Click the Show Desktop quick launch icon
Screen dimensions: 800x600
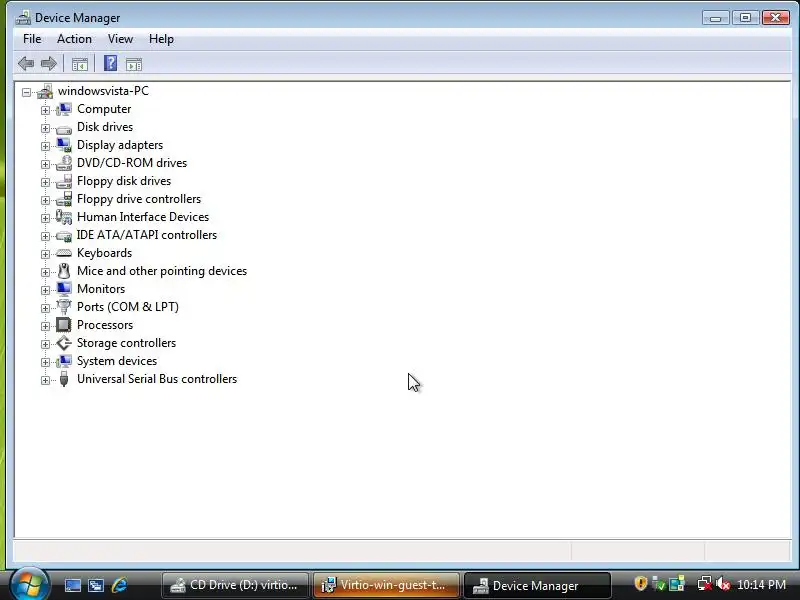[72, 585]
